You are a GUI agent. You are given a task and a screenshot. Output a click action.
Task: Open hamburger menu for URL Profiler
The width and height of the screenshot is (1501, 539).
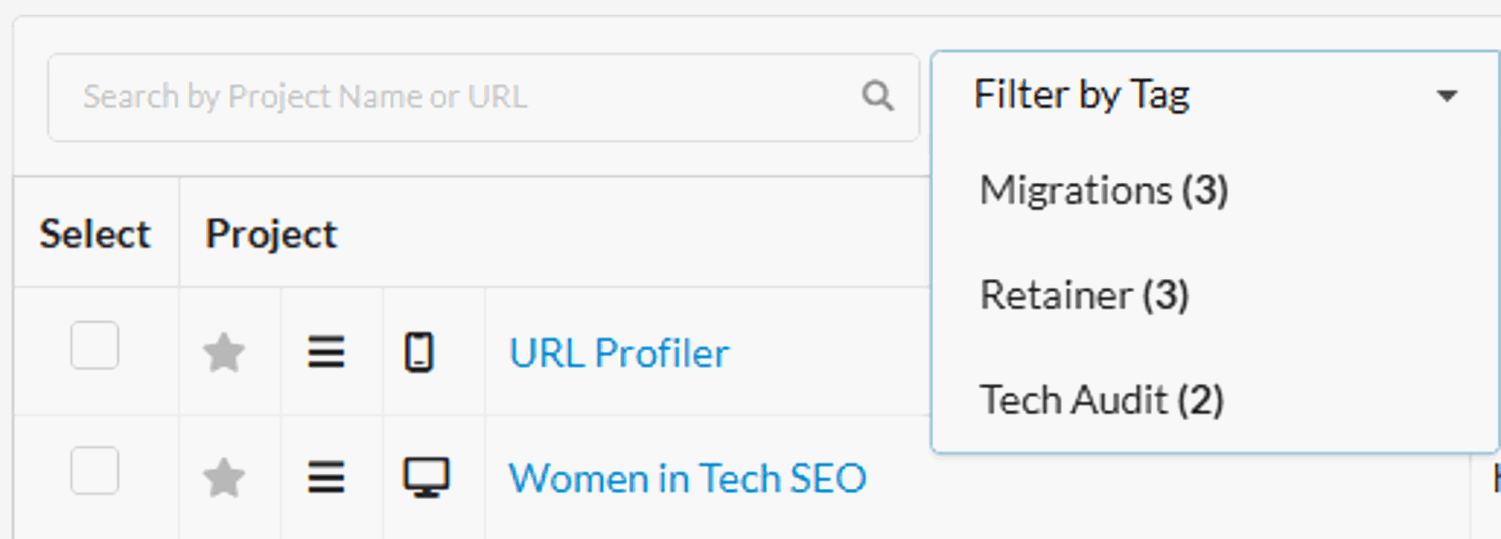pos(326,353)
